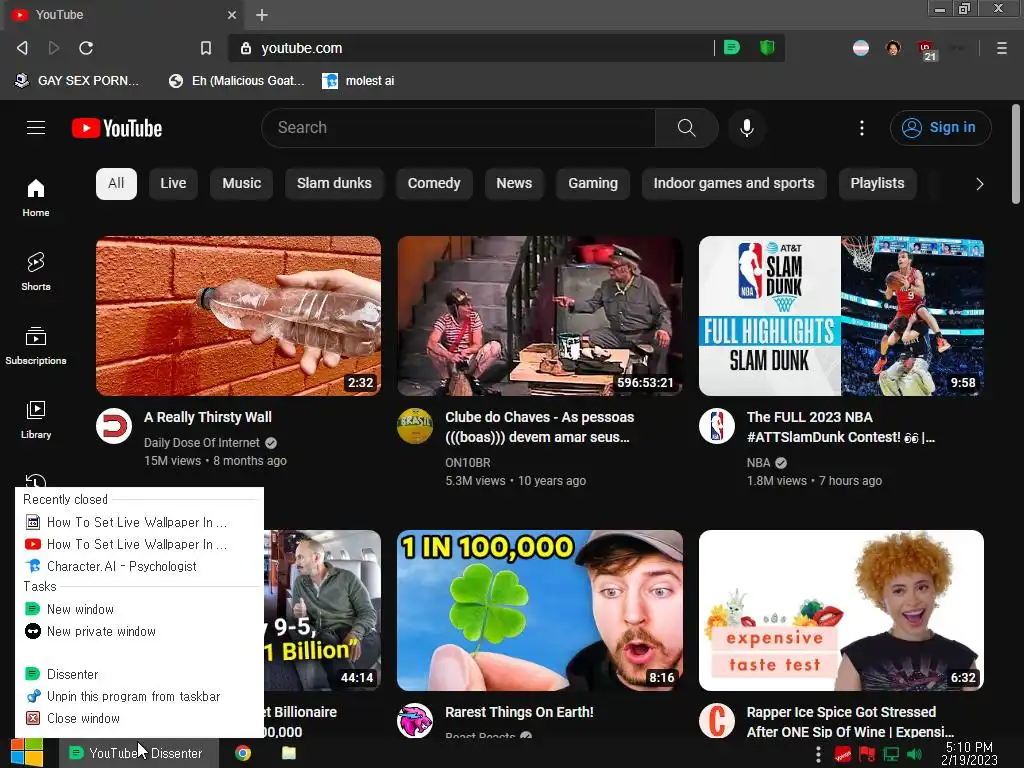The image size is (1024, 768).
Task: Click the page vertical scrollbar
Action: (1016, 154)
